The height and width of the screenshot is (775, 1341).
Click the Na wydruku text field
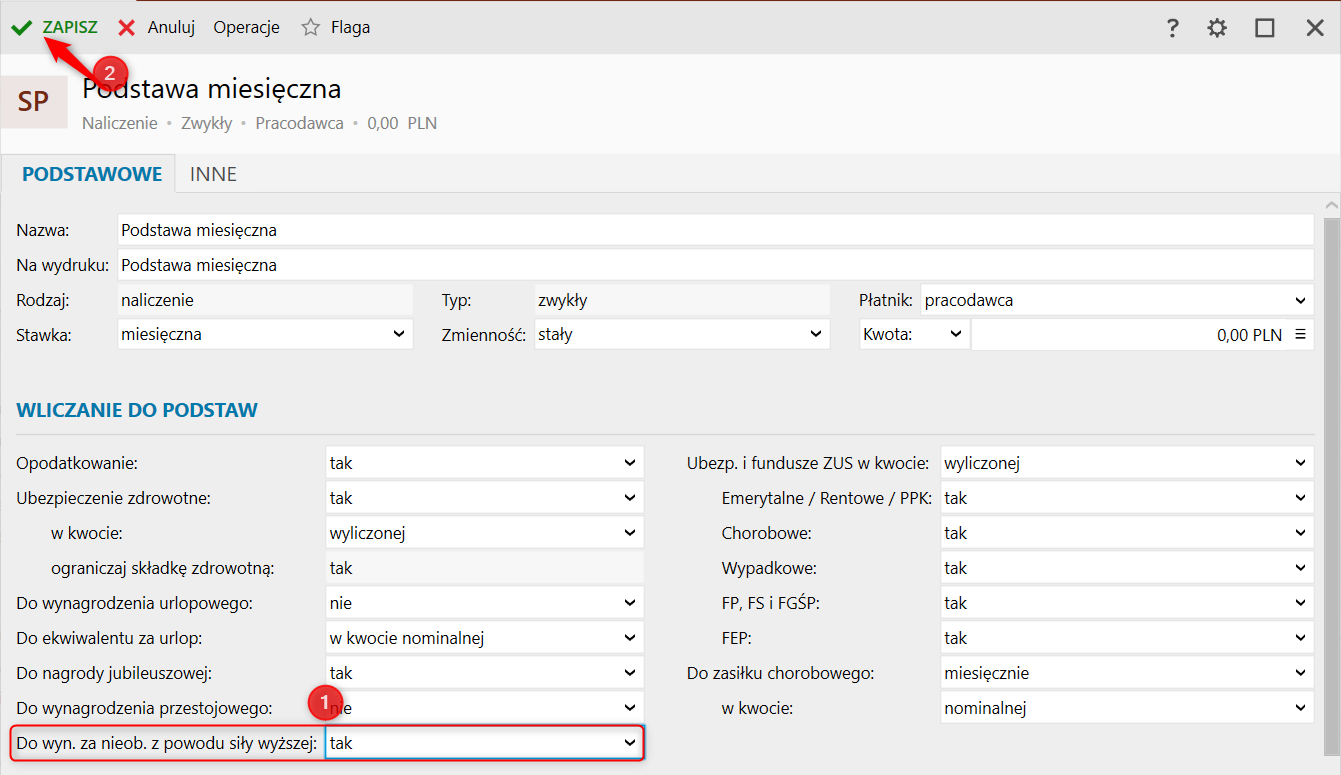pos(714,265)
